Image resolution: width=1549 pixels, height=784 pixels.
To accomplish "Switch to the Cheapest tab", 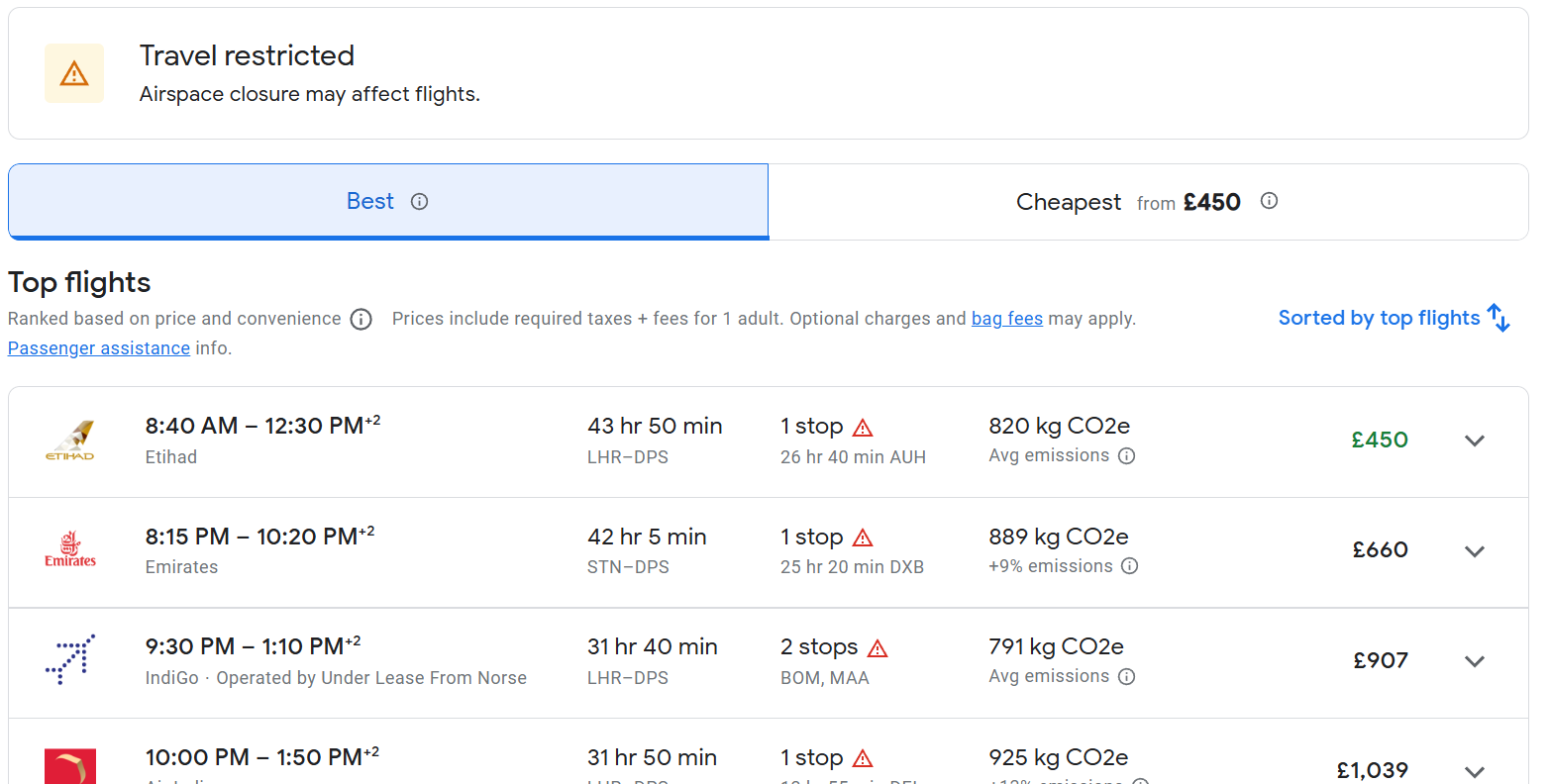I will click(1148, 202).
